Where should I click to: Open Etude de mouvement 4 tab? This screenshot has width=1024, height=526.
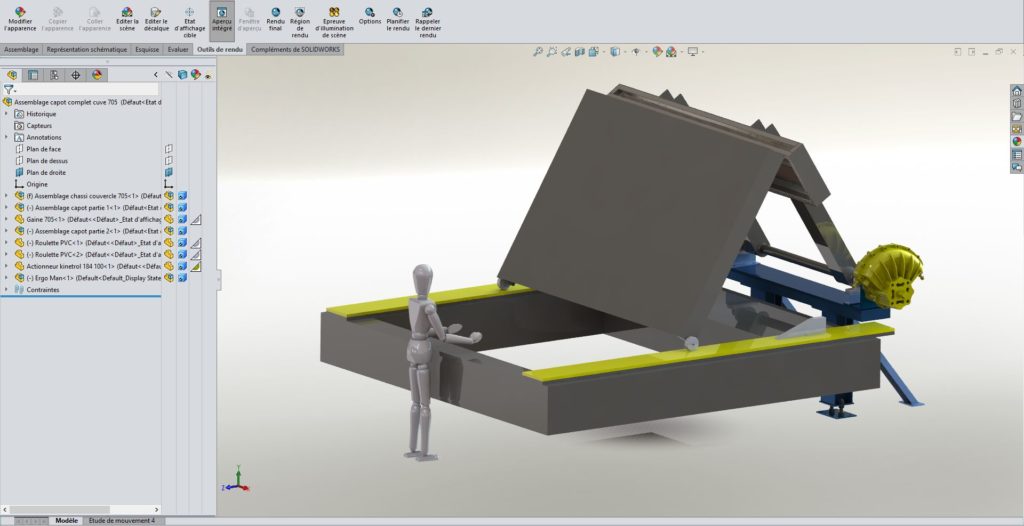click(x=122, y=521)
